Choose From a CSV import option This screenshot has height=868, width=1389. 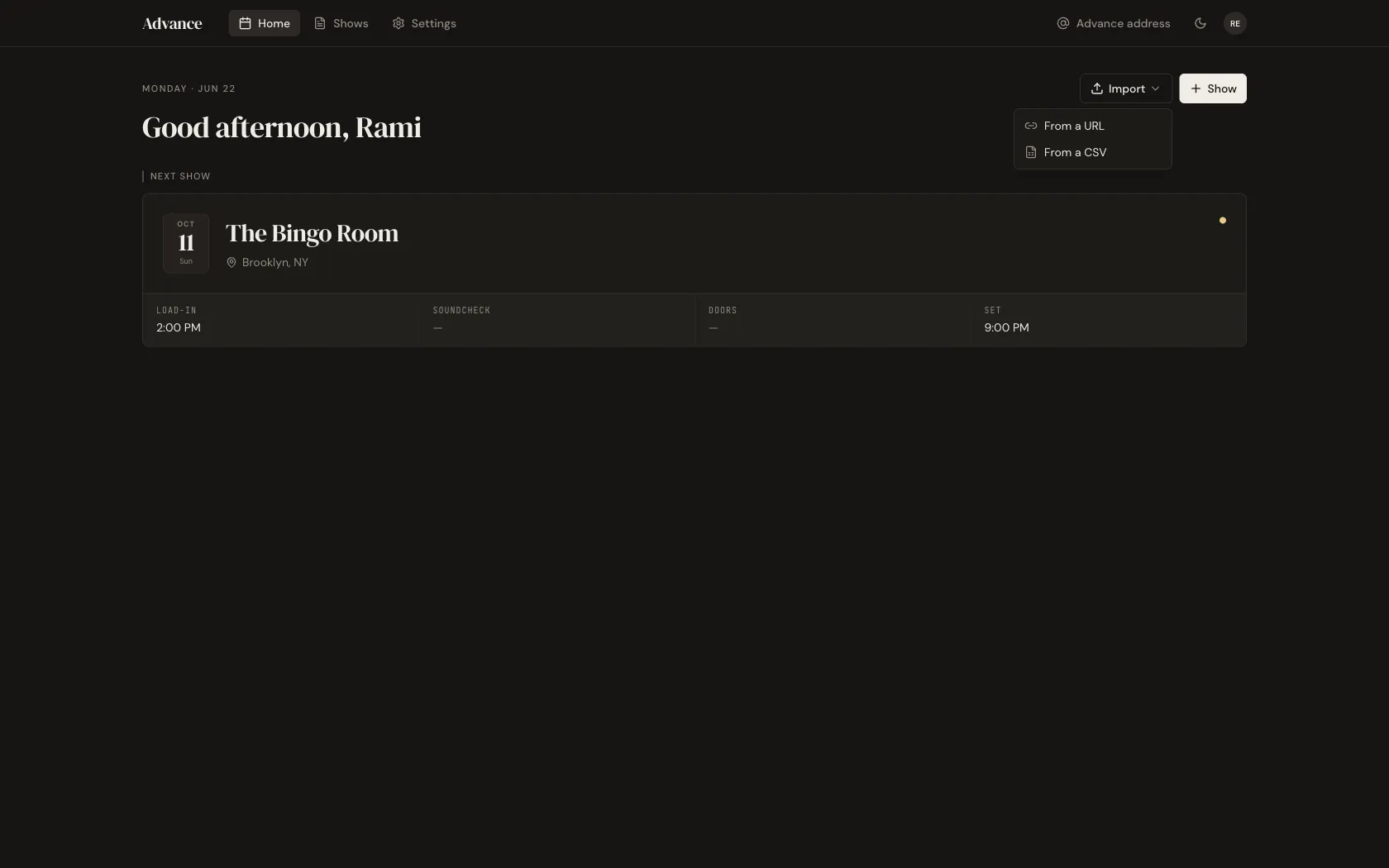tap(1093, 152)
